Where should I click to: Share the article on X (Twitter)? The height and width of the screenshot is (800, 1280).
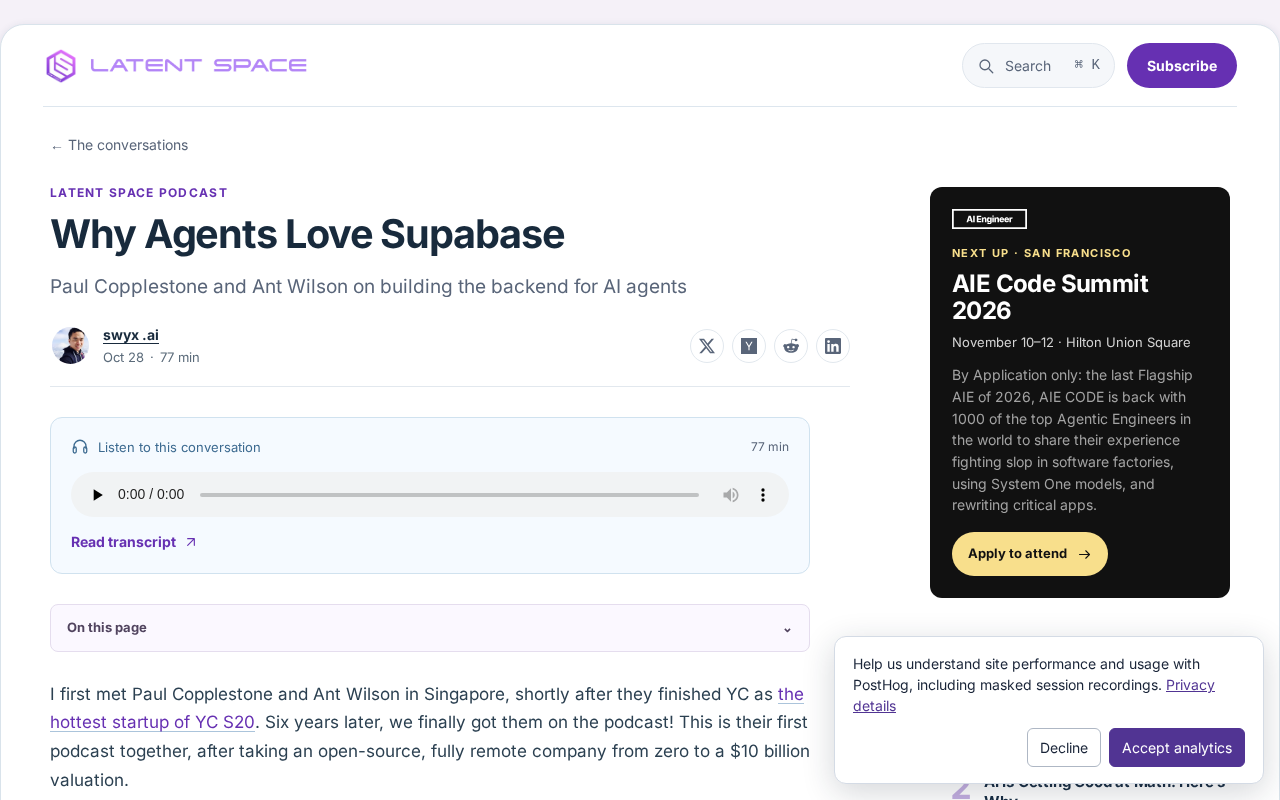click(x=707, y=346)
